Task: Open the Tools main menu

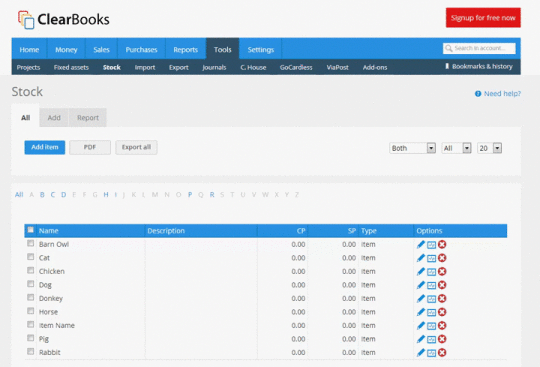Action: pyautogui.click(x=222, y=50)
